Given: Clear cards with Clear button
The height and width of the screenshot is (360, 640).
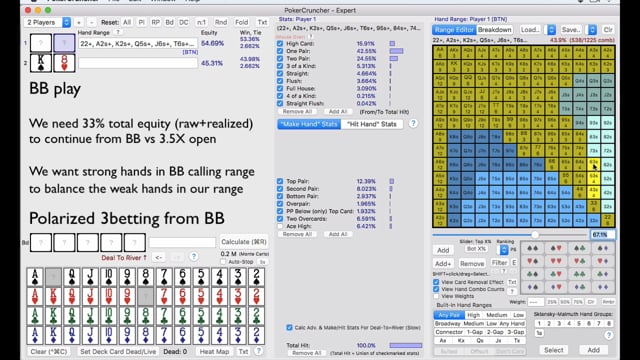Looking at the screenshot, I should click(x=49, y=351).
